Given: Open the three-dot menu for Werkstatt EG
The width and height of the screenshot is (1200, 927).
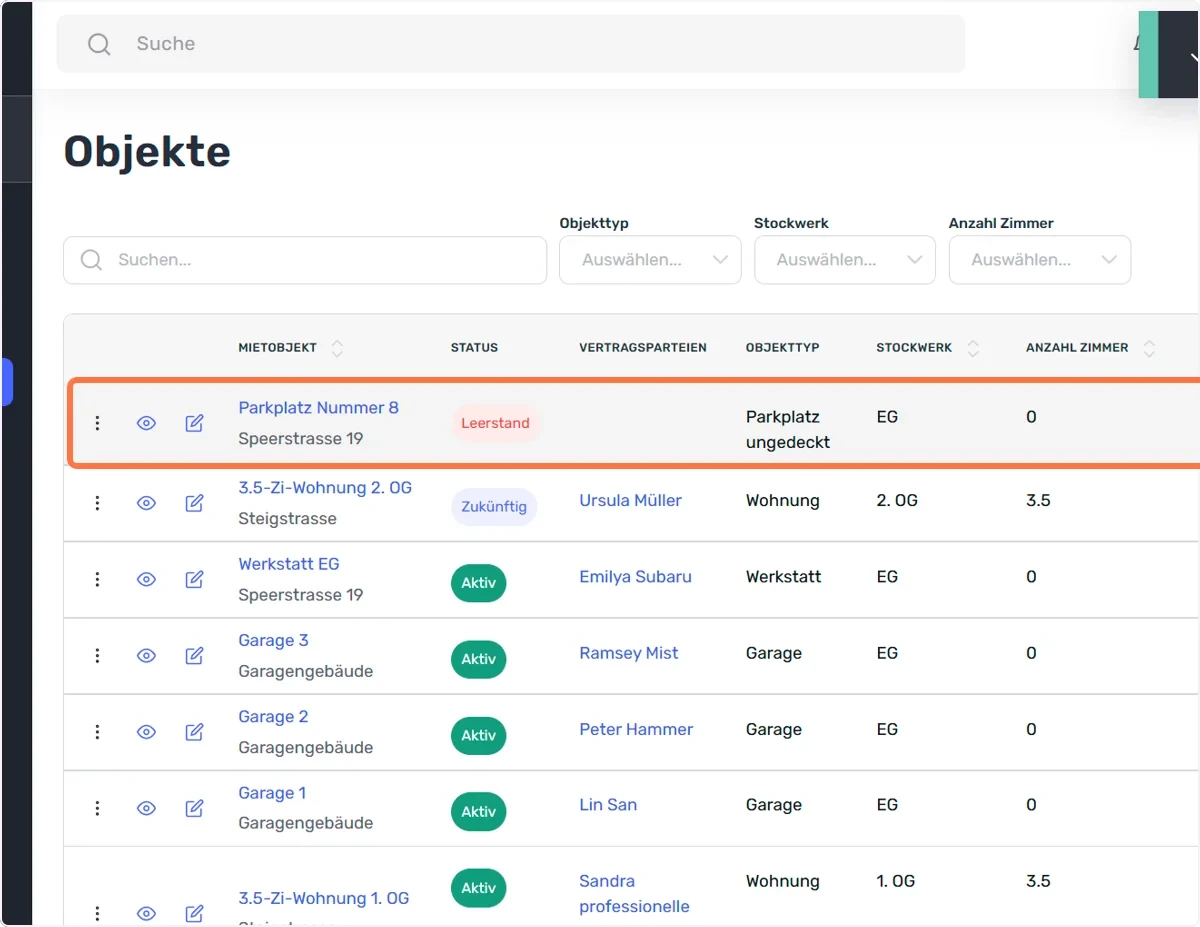Looking at the screenshot, I should click(97, 579).
